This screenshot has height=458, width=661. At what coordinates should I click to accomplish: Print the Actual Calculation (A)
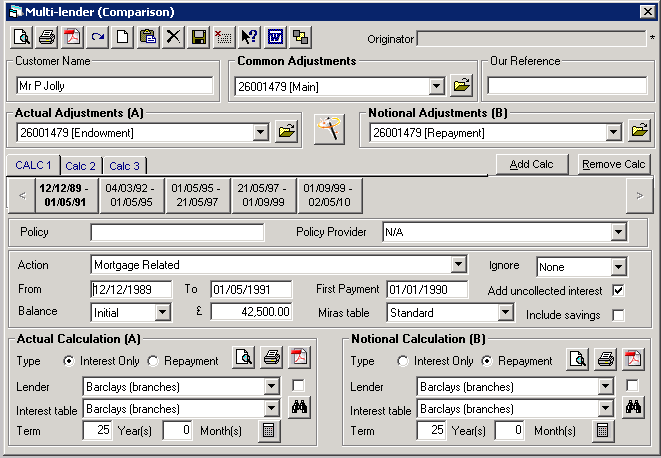pyautogui.click(x=271, y=358)
